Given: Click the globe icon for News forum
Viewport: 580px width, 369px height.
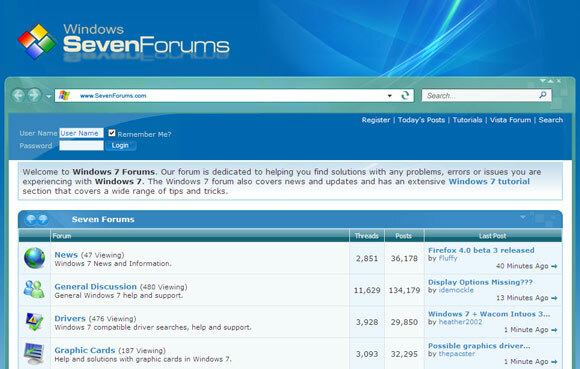Looking at the screenshot, I should tap(34, 258).
